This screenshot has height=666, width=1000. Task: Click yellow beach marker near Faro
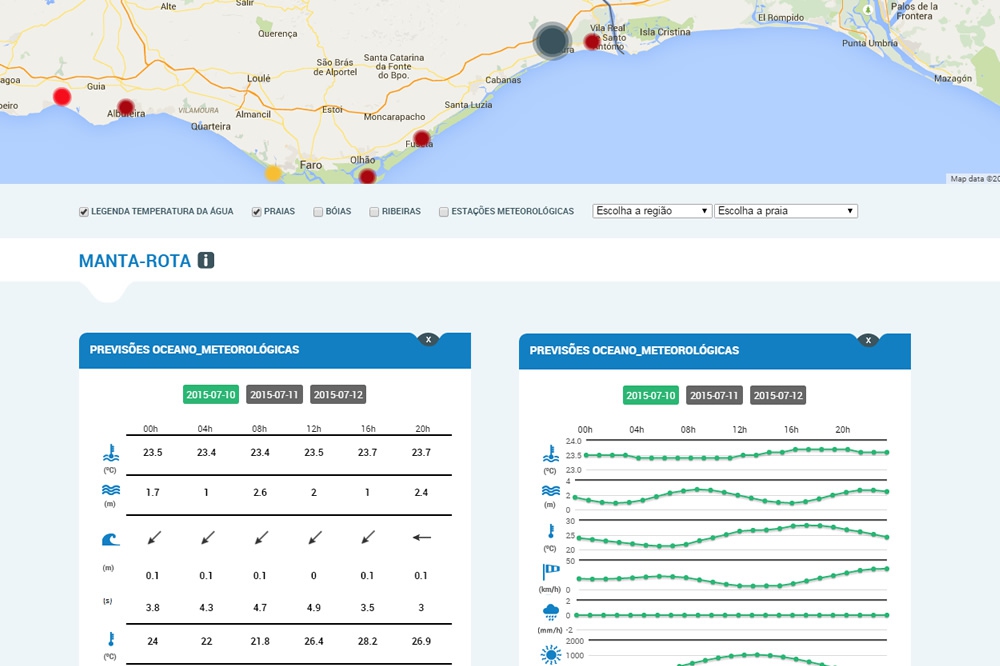point(273,173)
